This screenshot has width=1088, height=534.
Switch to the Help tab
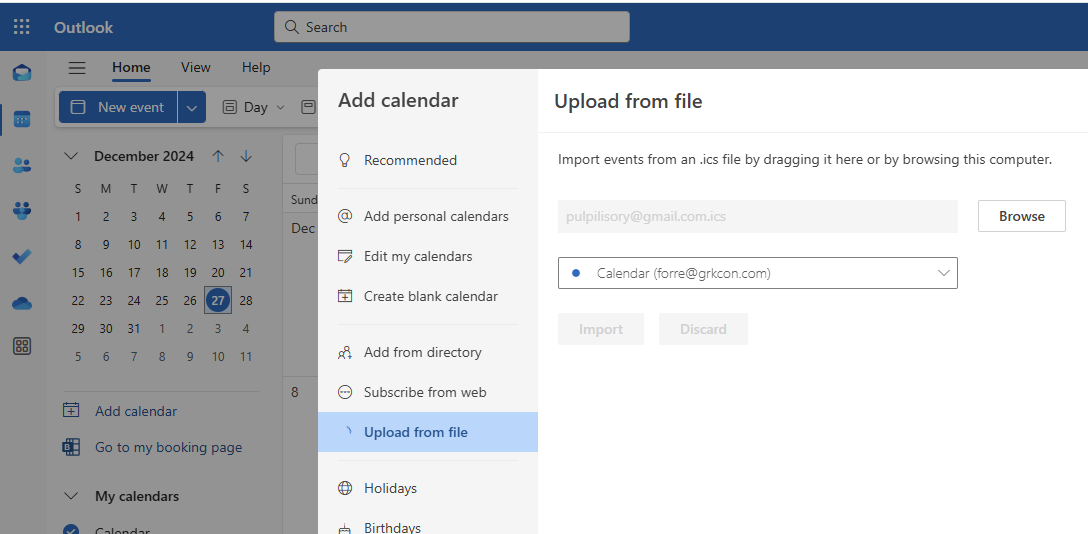coord(256,67)
